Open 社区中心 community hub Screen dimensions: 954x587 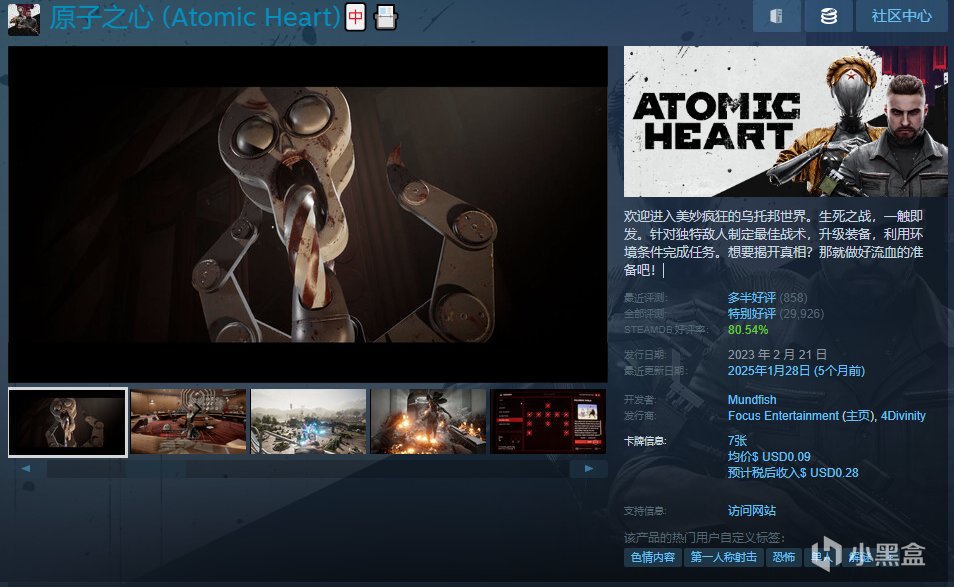point(902,16)
